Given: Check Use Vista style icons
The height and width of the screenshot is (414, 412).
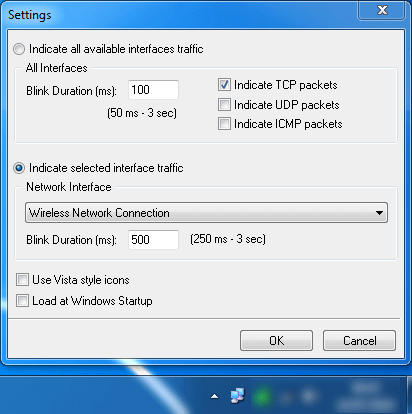Looking at the screenshot, I should coord(22,280).
